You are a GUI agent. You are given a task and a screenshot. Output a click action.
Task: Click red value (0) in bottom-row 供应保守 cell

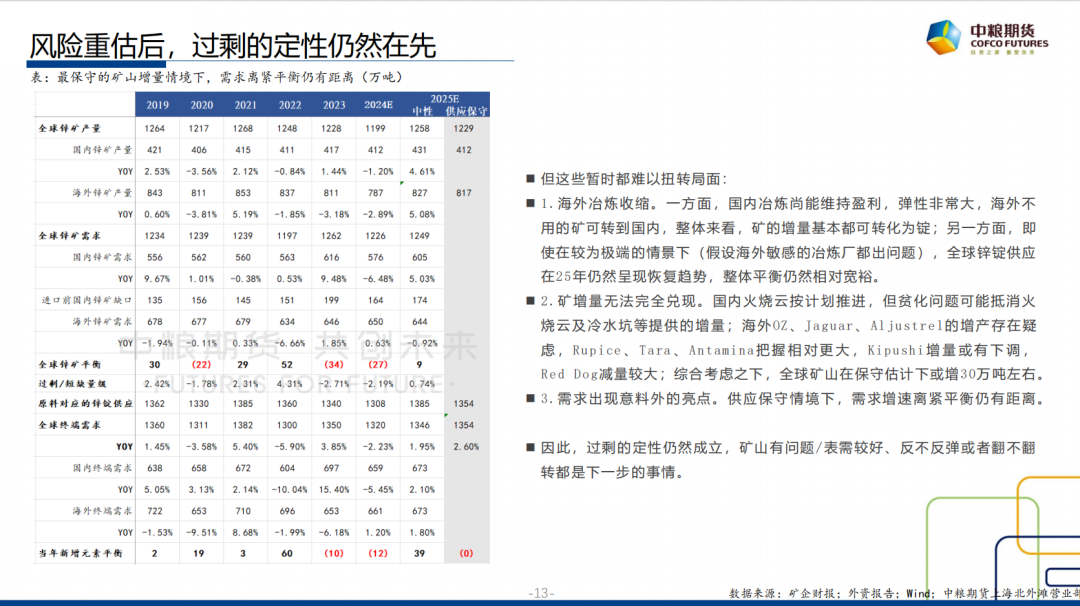click(x=466, y=553)
